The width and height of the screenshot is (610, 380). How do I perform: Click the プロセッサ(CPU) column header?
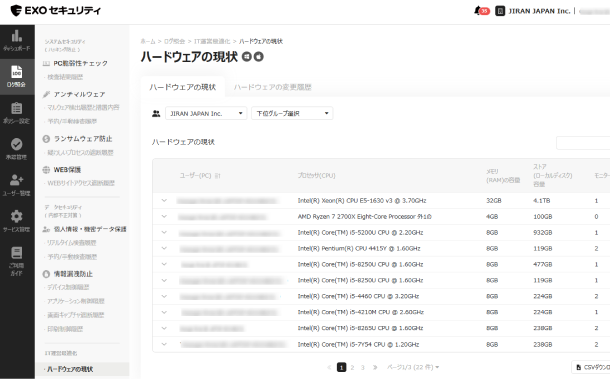pyautogui.click(x=316, y=176)
